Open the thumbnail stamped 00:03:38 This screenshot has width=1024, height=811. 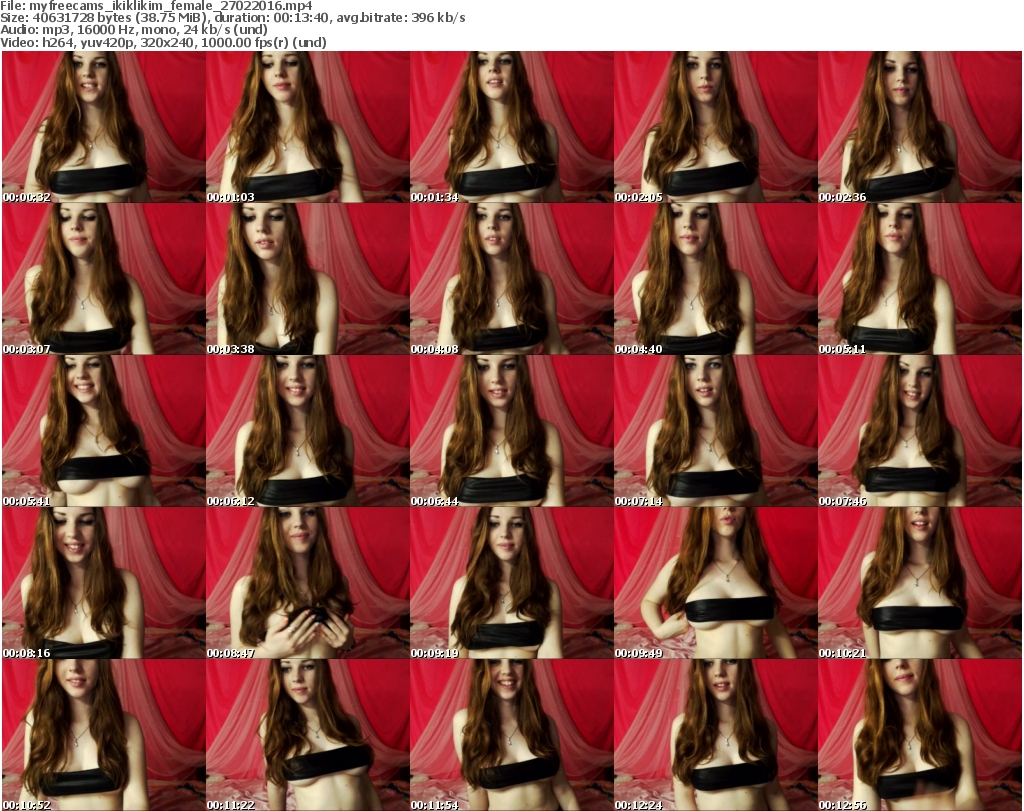click(308, 279)
